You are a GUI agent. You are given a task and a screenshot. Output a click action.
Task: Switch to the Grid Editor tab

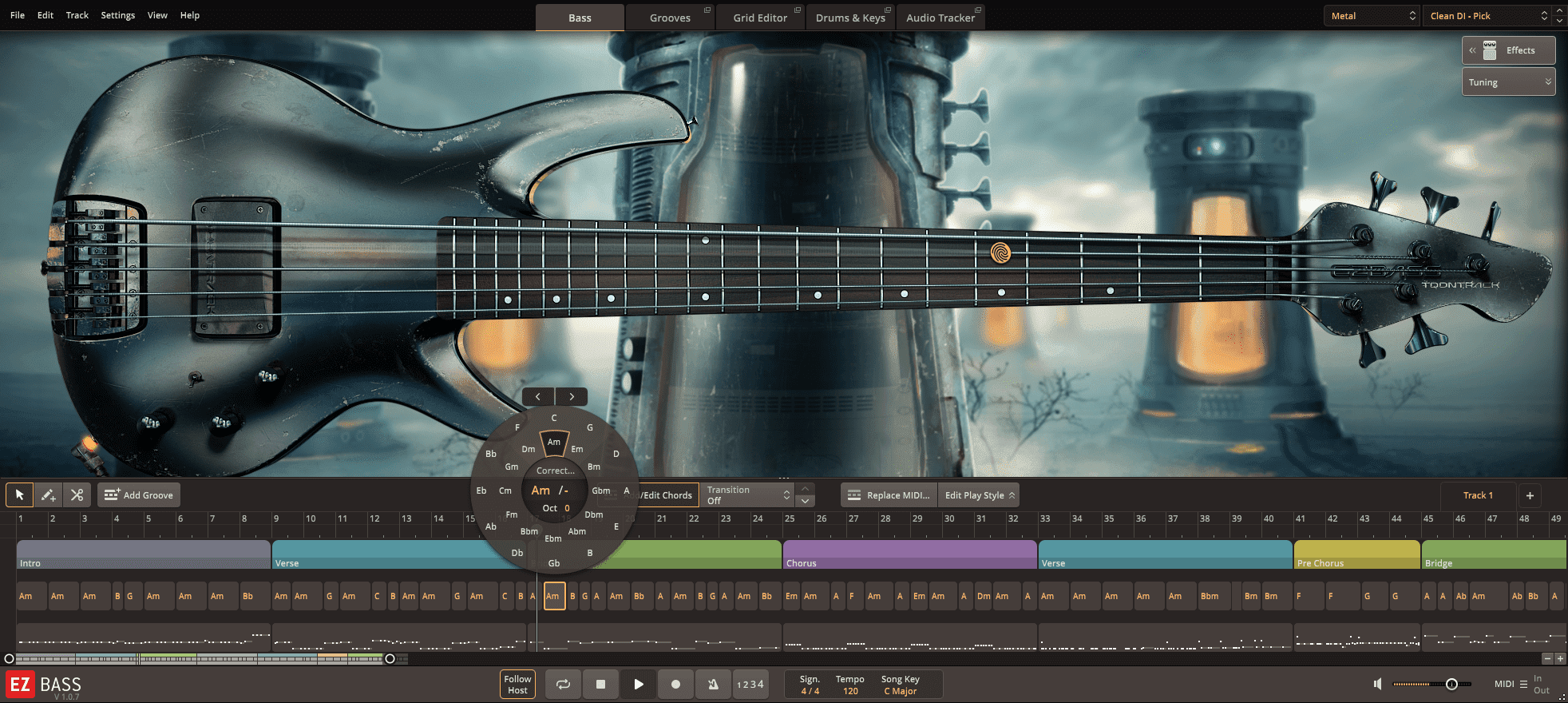[x=760, y=18]
